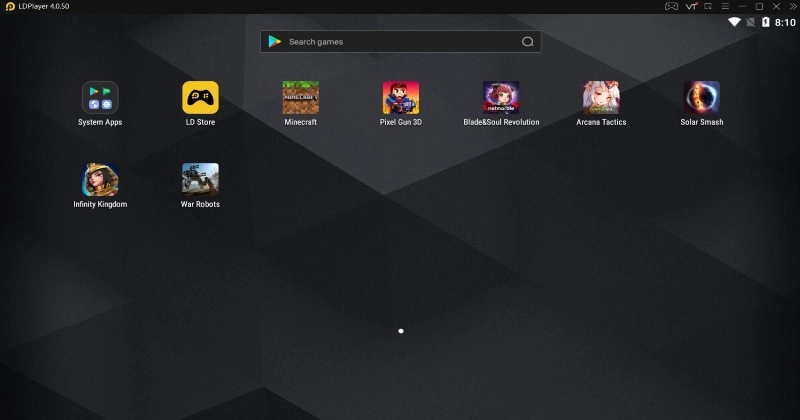Open the System Apps folder

click(x=100, y=97)
